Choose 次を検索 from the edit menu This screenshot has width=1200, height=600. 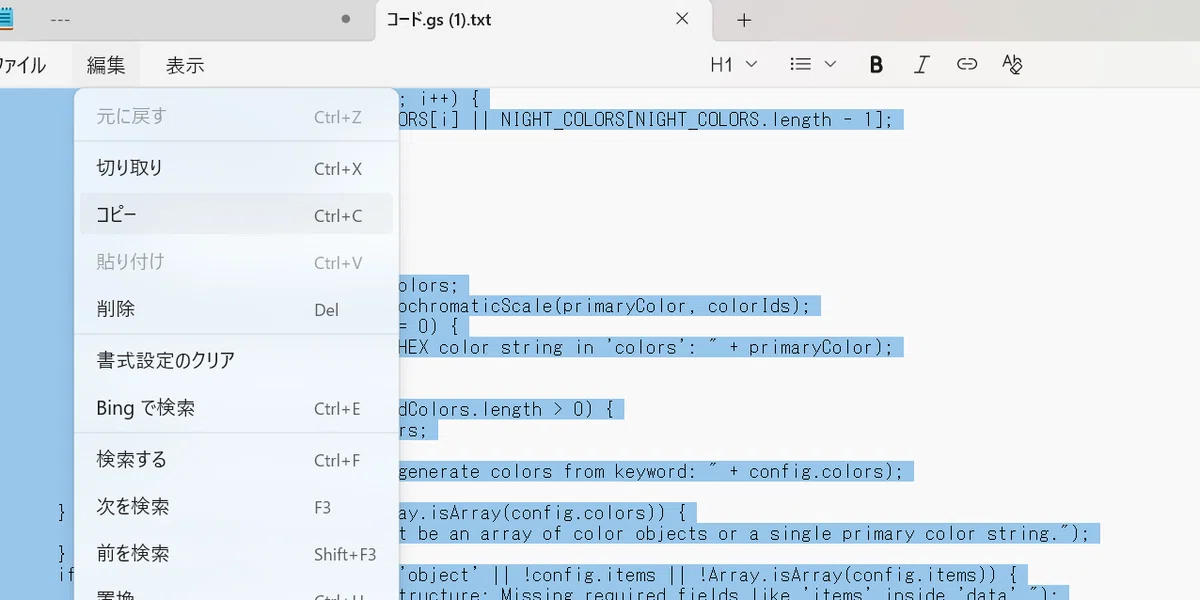pos(236,507)
